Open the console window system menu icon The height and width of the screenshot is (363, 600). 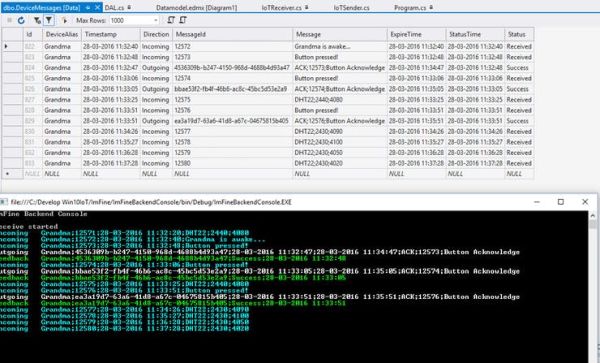tap(3, 202)
